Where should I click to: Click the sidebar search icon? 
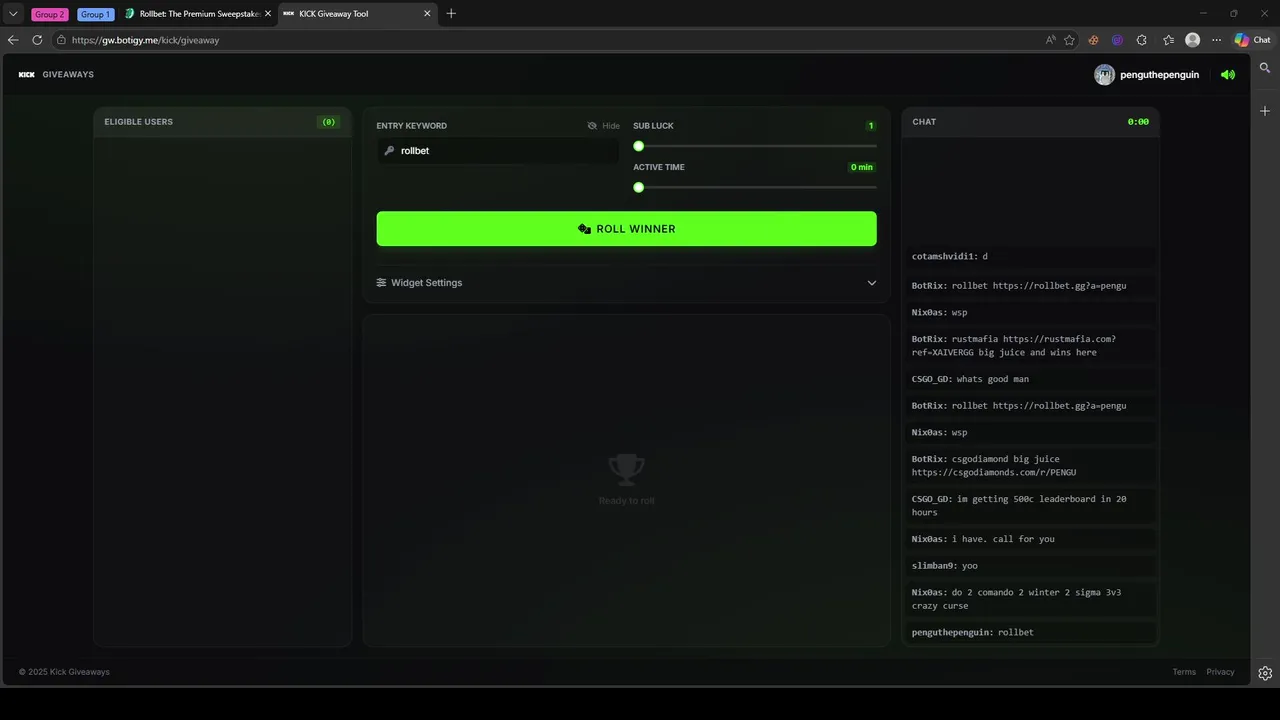(x=1265, y=68)
